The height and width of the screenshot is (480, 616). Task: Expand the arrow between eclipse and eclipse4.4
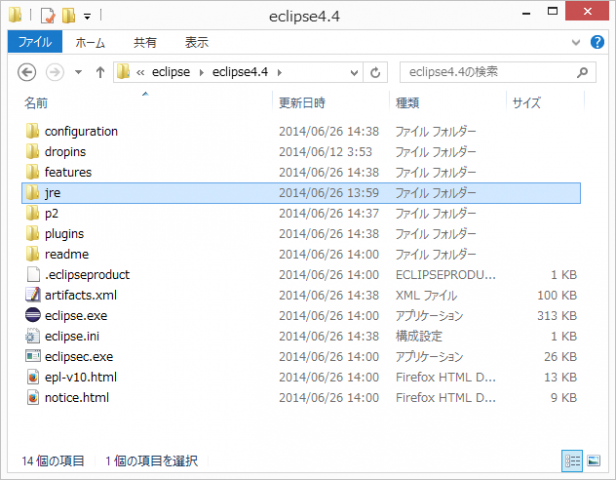(x=202, y=72)
